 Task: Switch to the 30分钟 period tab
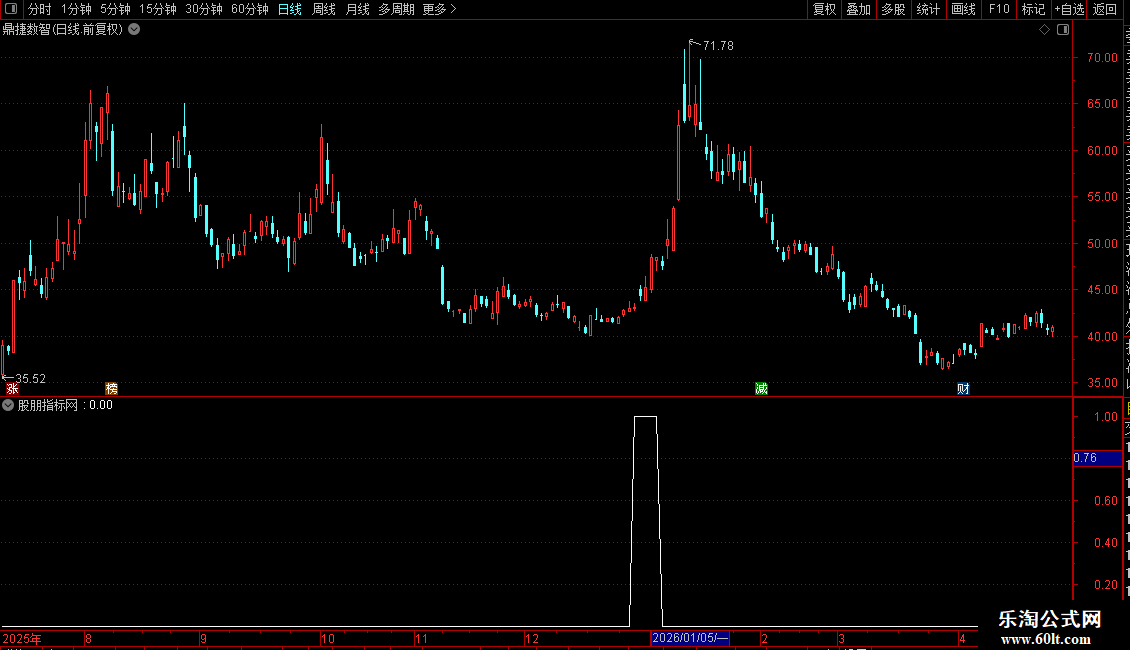point(204,9)
